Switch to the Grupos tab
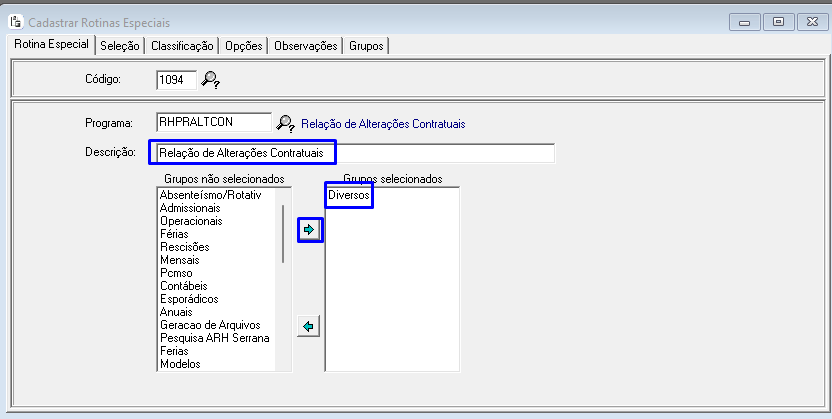The image size is (832, 419). click(x=367, y=45)
